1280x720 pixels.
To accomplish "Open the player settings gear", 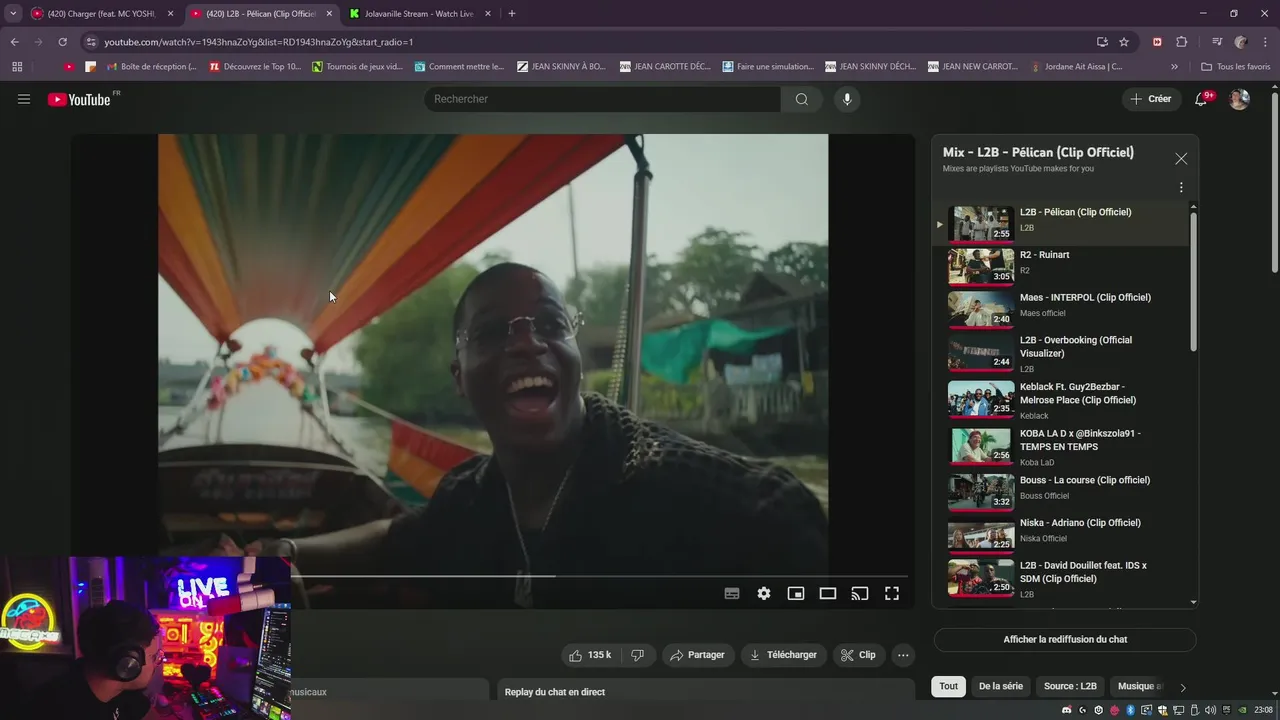I will 764,593.
